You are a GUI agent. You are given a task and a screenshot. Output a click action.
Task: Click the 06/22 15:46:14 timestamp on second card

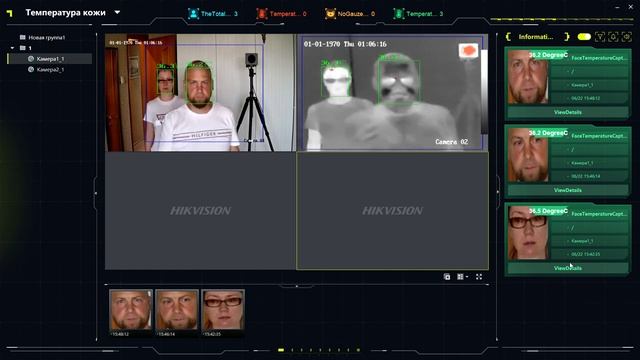pyautogui.click(x=586, y=176)
